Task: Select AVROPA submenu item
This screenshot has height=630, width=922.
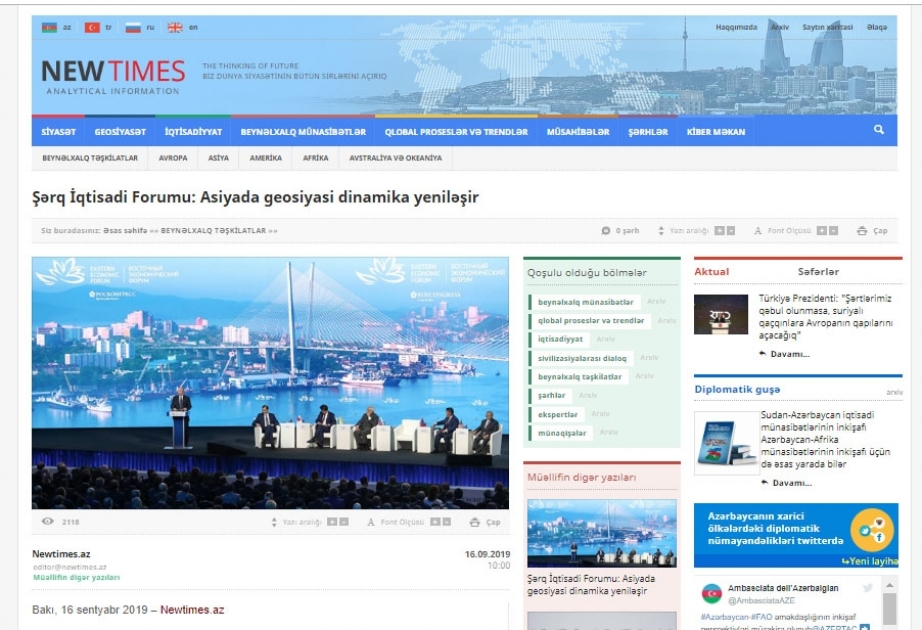Action: pos(173,158)
